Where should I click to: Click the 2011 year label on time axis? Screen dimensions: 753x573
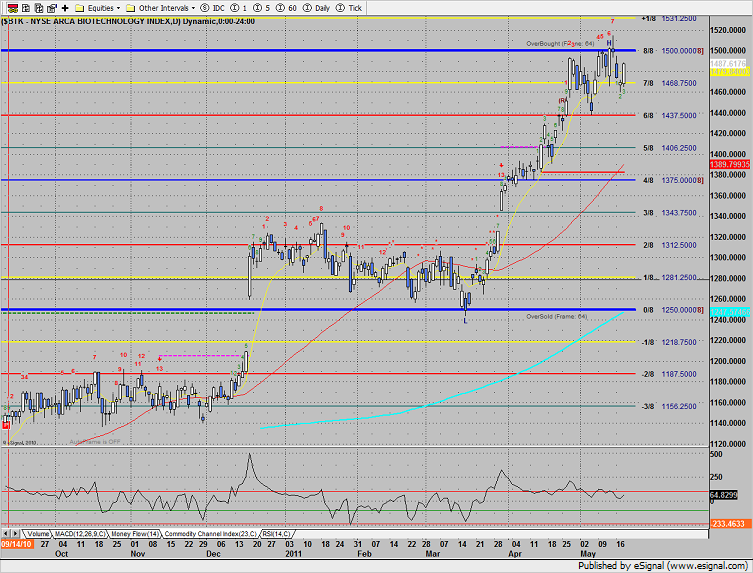pyautogui.click(x=293, y=554)
